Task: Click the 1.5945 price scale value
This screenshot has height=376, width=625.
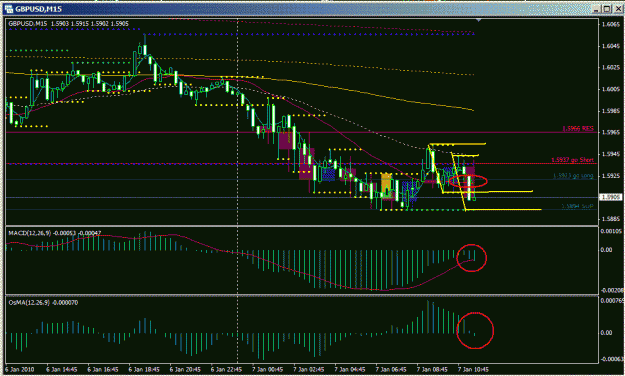Action: (610, 154)
